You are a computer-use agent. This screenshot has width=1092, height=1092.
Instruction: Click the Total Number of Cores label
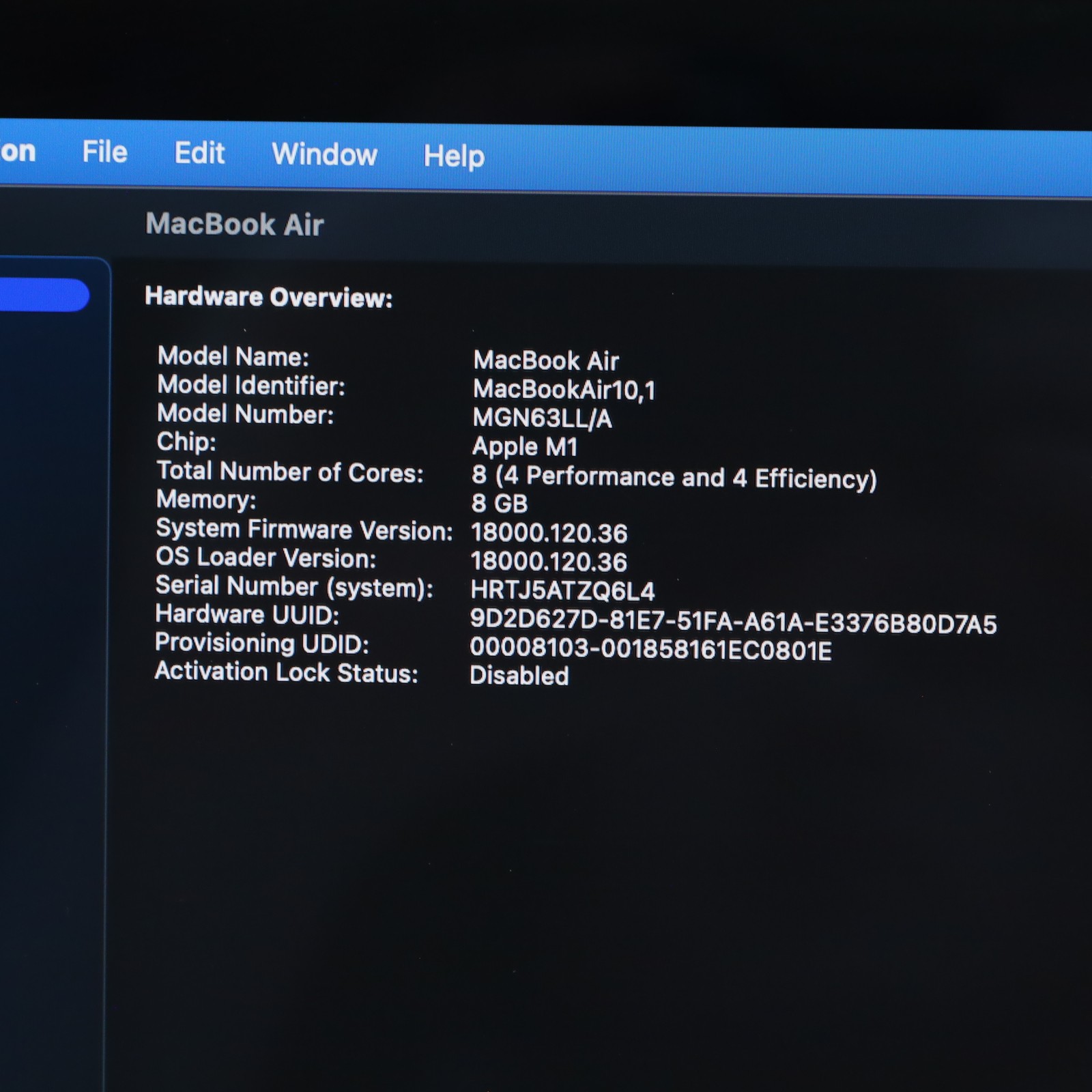290,472
